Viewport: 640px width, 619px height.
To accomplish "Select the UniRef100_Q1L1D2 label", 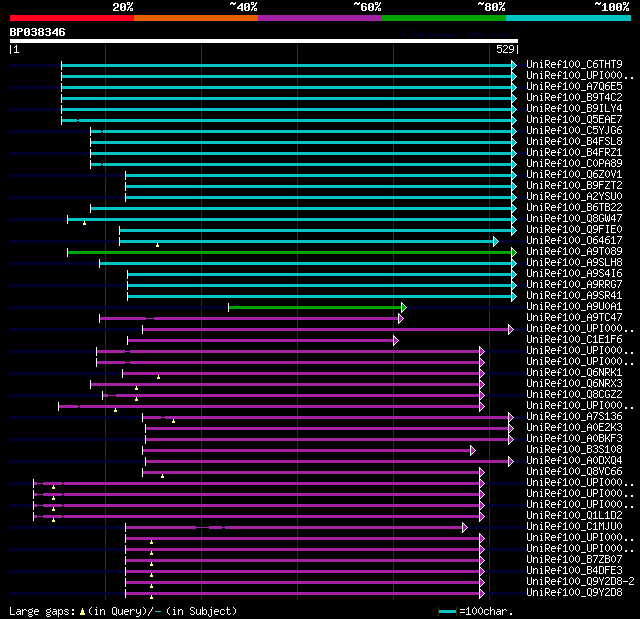I will click(574, 515).
